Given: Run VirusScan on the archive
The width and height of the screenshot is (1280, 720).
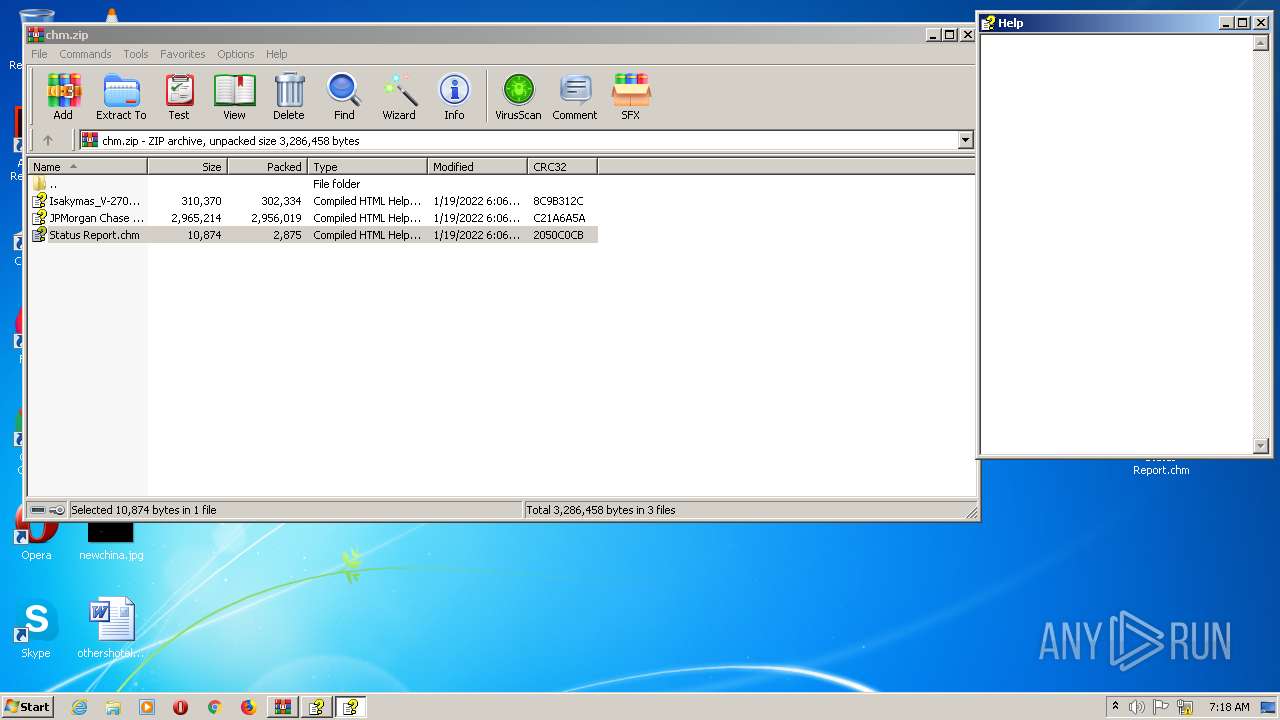Looking at the screenshot, I should point(518,97).
